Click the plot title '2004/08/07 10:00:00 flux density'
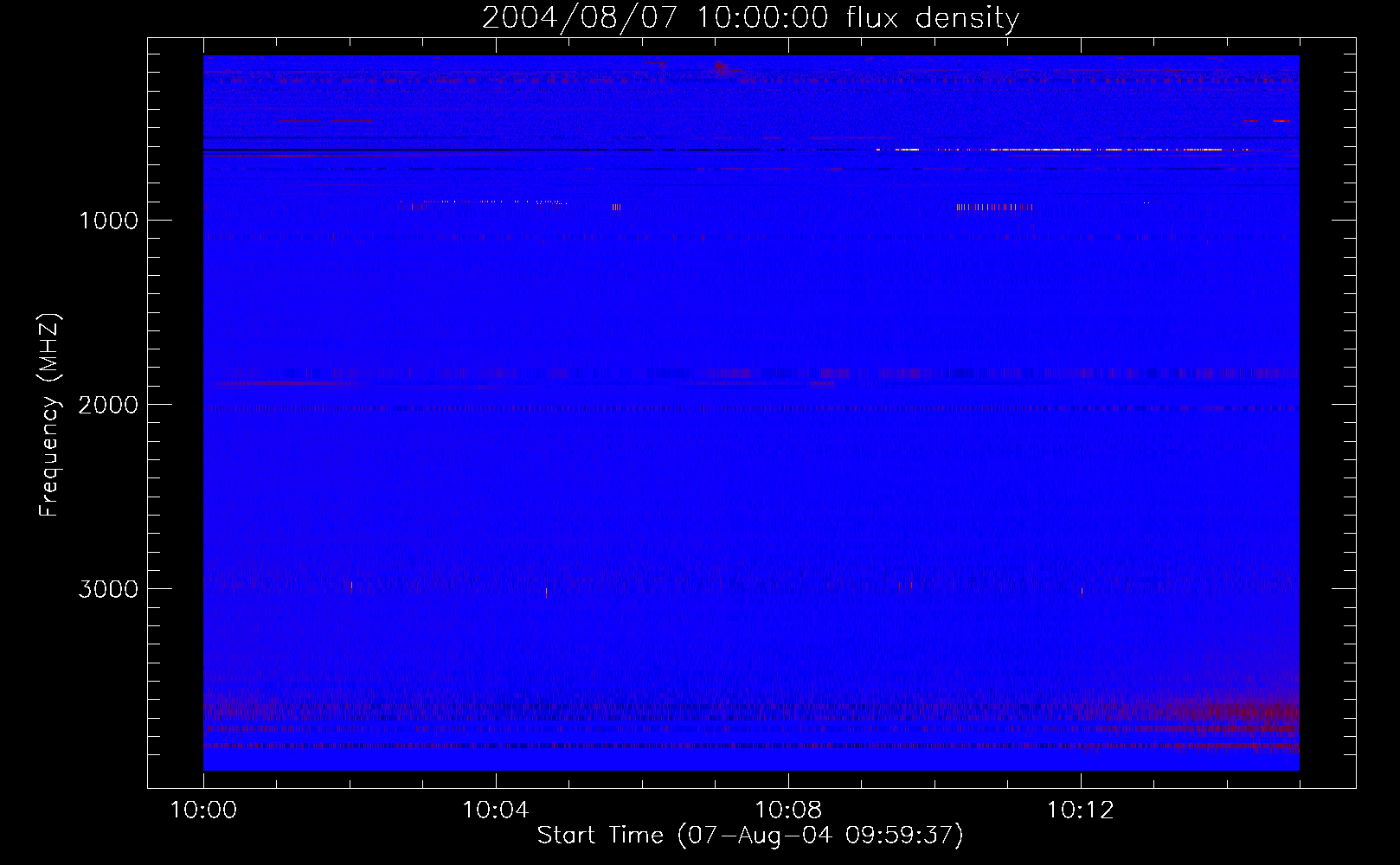The image size is (1400, 865). pyautogui.click(x=750, y=18)
